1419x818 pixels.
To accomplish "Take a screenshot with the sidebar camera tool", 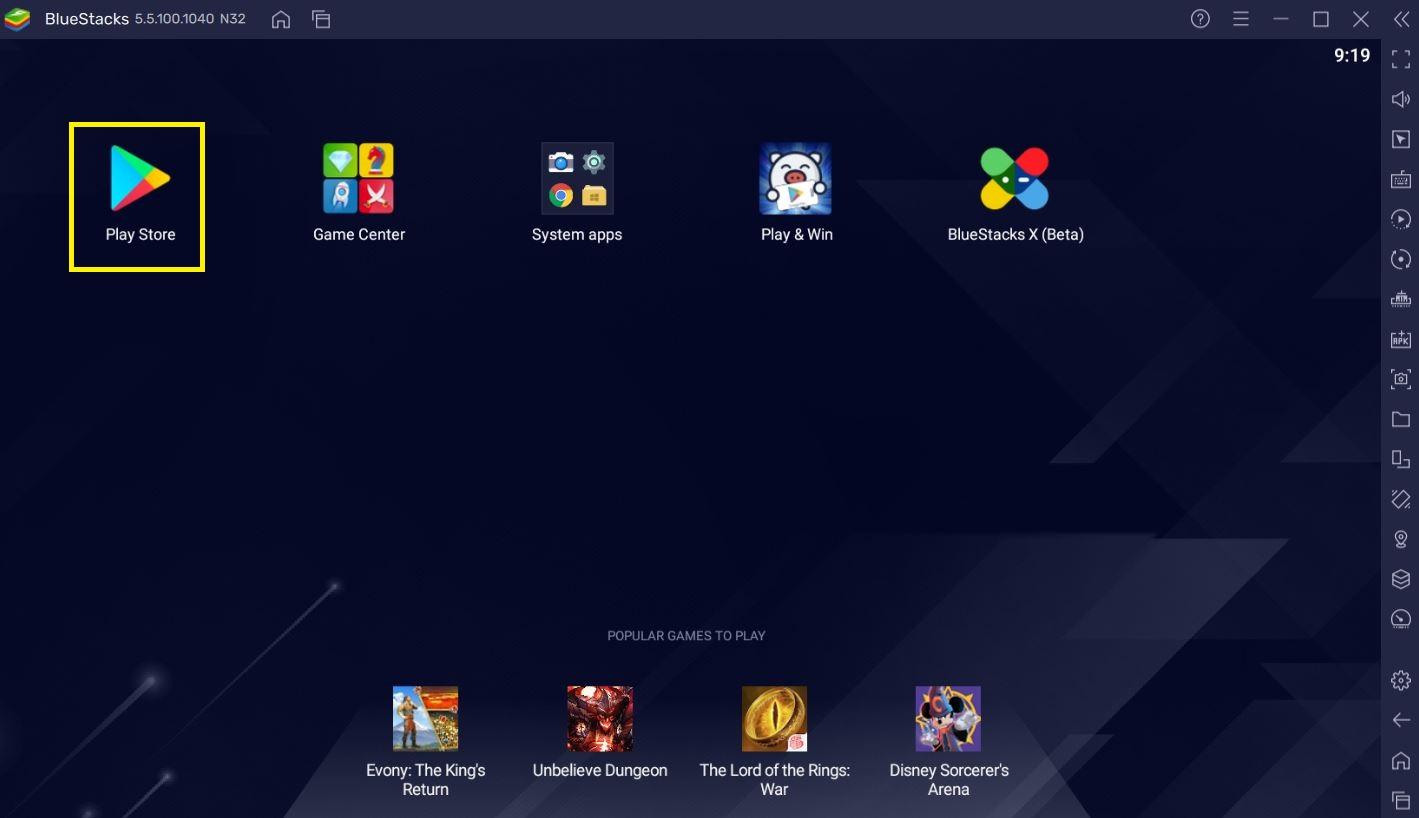I will pos(1400,378).
